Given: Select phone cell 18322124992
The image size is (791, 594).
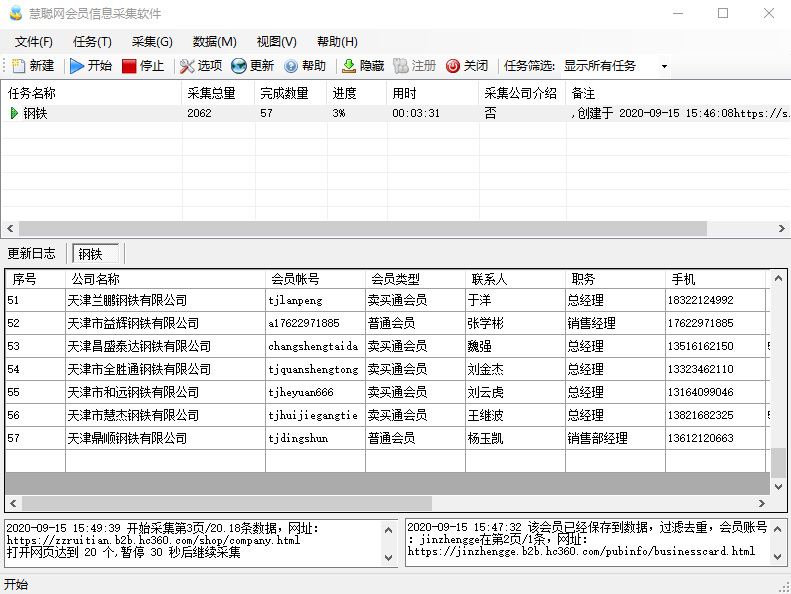Looking at the screenshot, I should point(715,300).
